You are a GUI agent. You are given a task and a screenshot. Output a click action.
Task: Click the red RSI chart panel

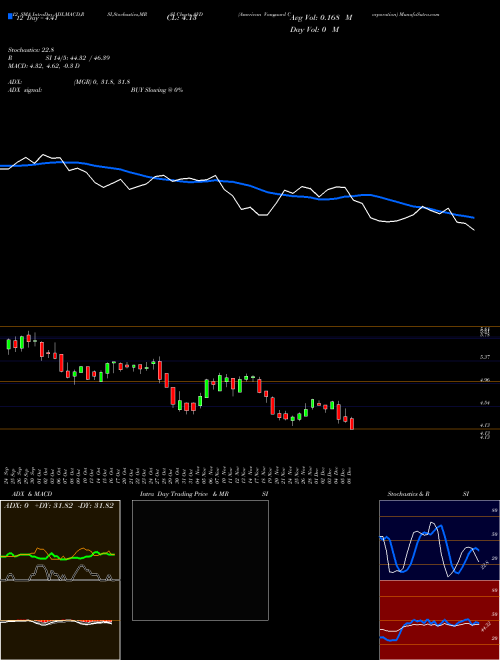click(439, 620)
